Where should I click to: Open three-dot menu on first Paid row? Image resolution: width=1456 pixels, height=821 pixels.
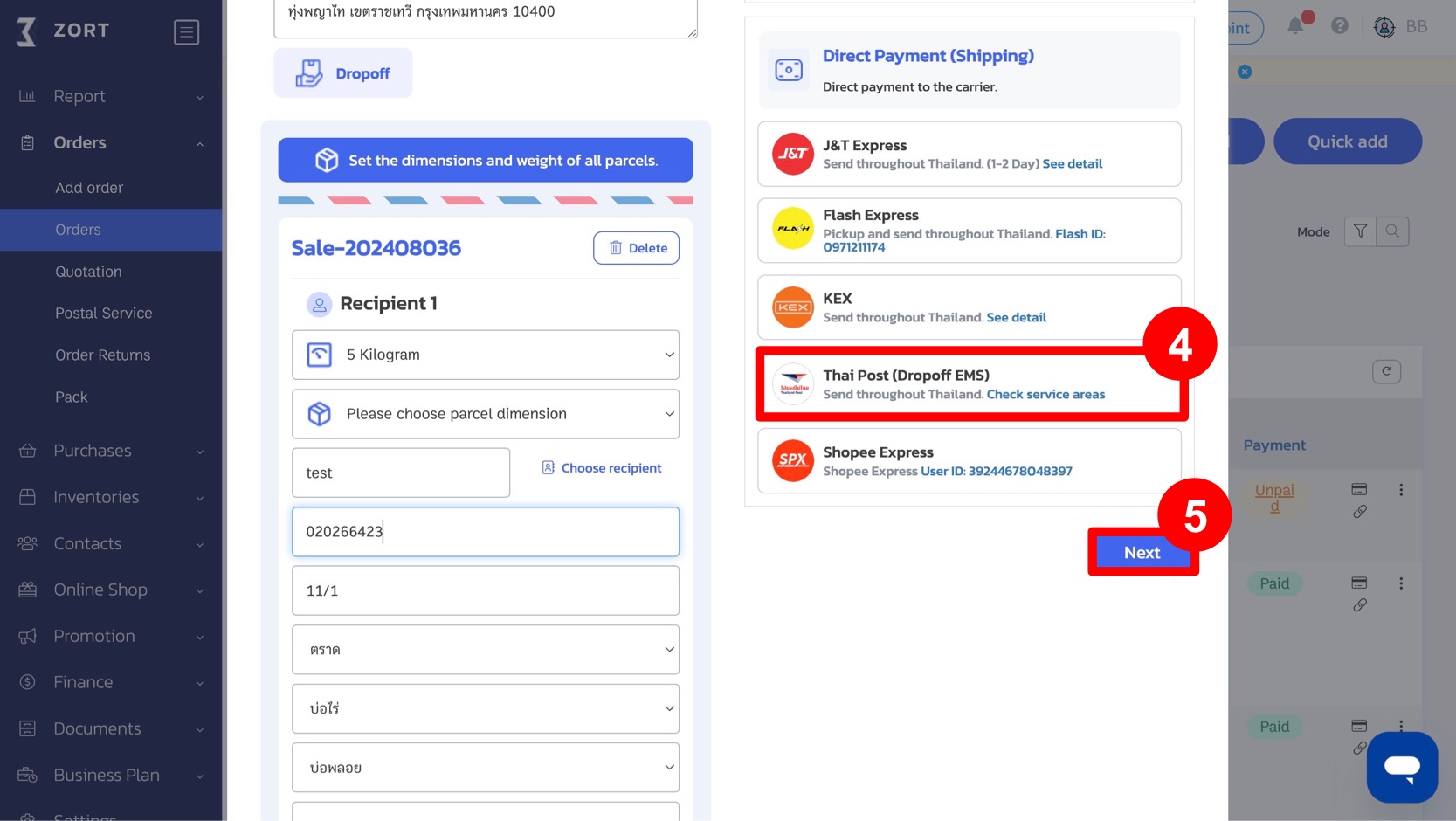(x=1401, y=583)
